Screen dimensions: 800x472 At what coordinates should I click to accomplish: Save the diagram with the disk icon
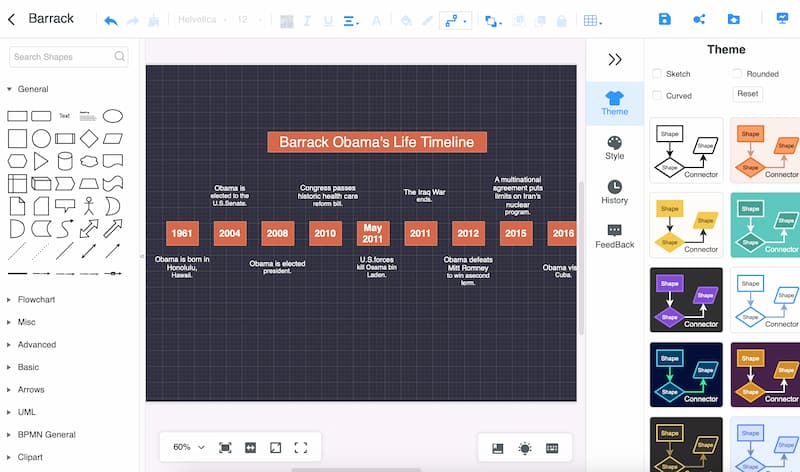[664, 19]
